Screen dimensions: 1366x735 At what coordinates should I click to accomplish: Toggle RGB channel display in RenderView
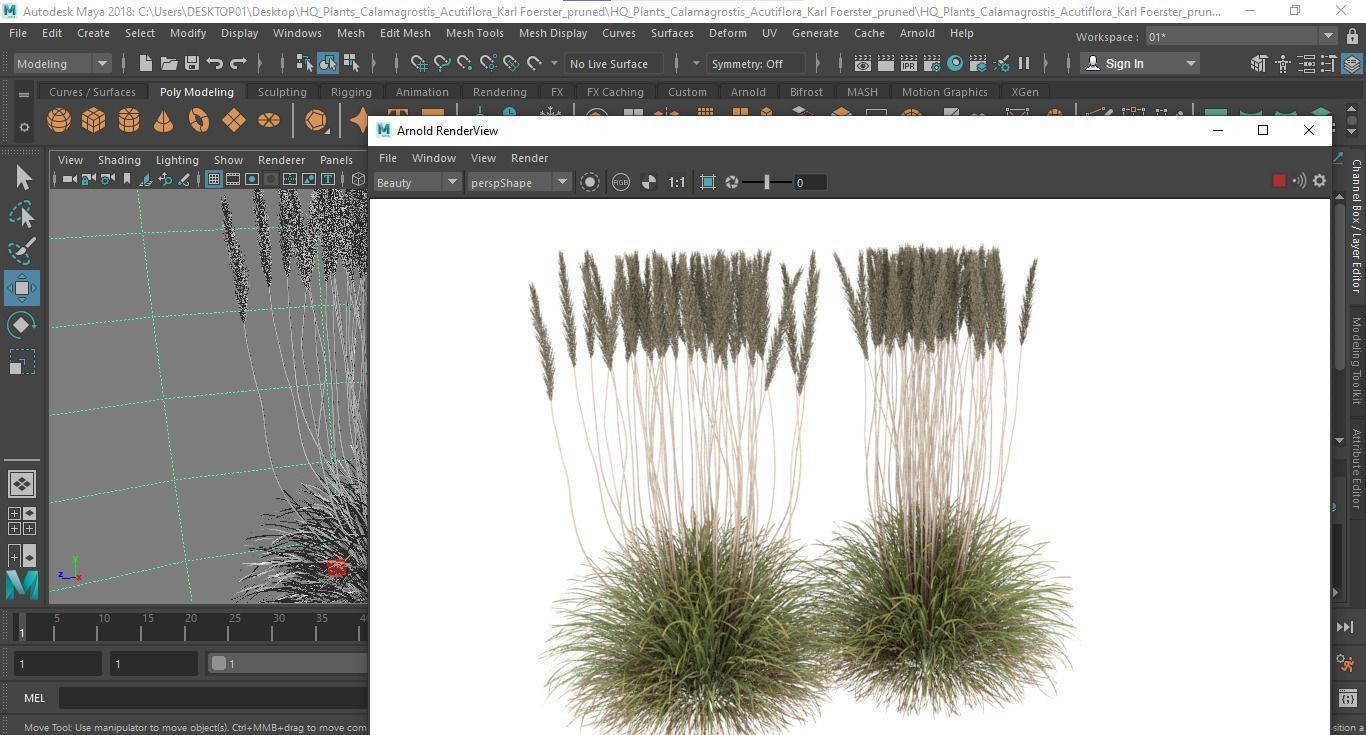tap(621, 182)
